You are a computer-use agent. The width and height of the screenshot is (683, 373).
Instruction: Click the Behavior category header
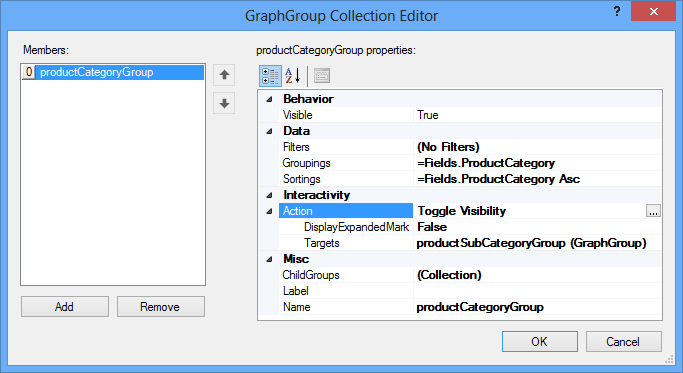pos(308,99)
